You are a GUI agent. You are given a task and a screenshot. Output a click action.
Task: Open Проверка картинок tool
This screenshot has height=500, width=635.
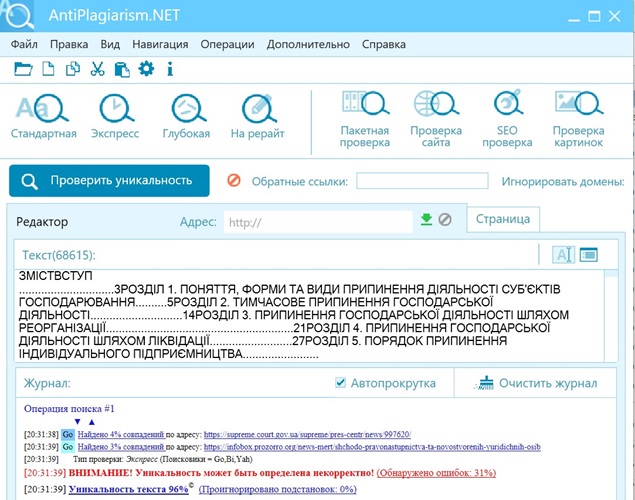click(578, 119)
